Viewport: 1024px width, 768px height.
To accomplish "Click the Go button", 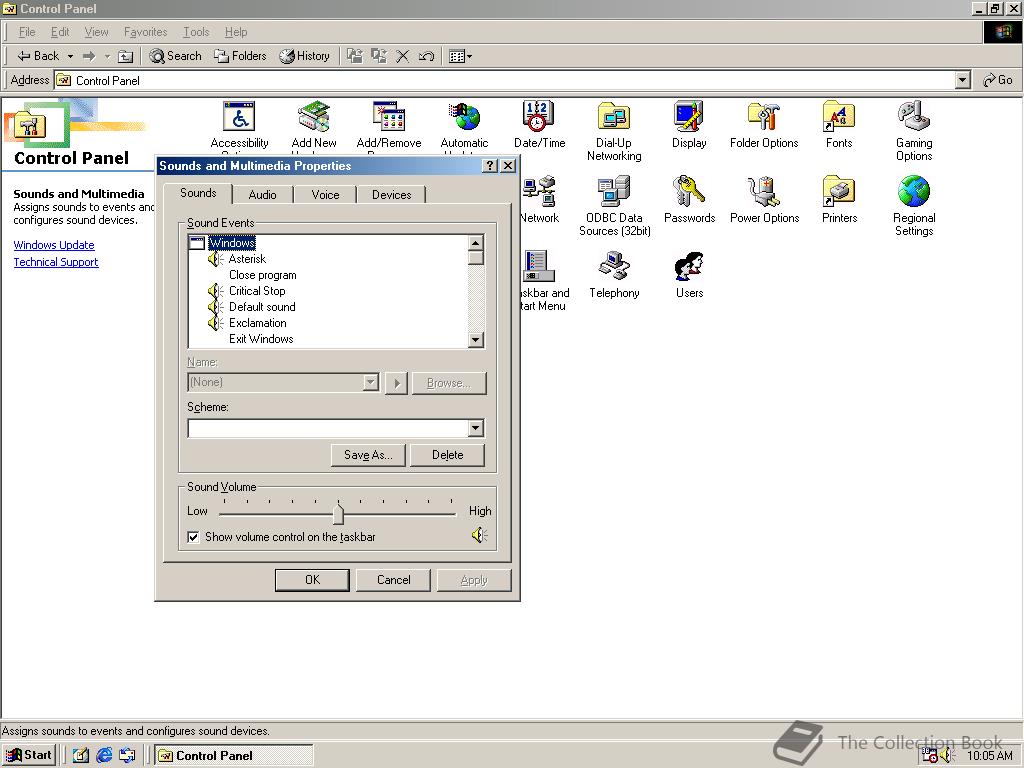I will click(x=998, y=80).
